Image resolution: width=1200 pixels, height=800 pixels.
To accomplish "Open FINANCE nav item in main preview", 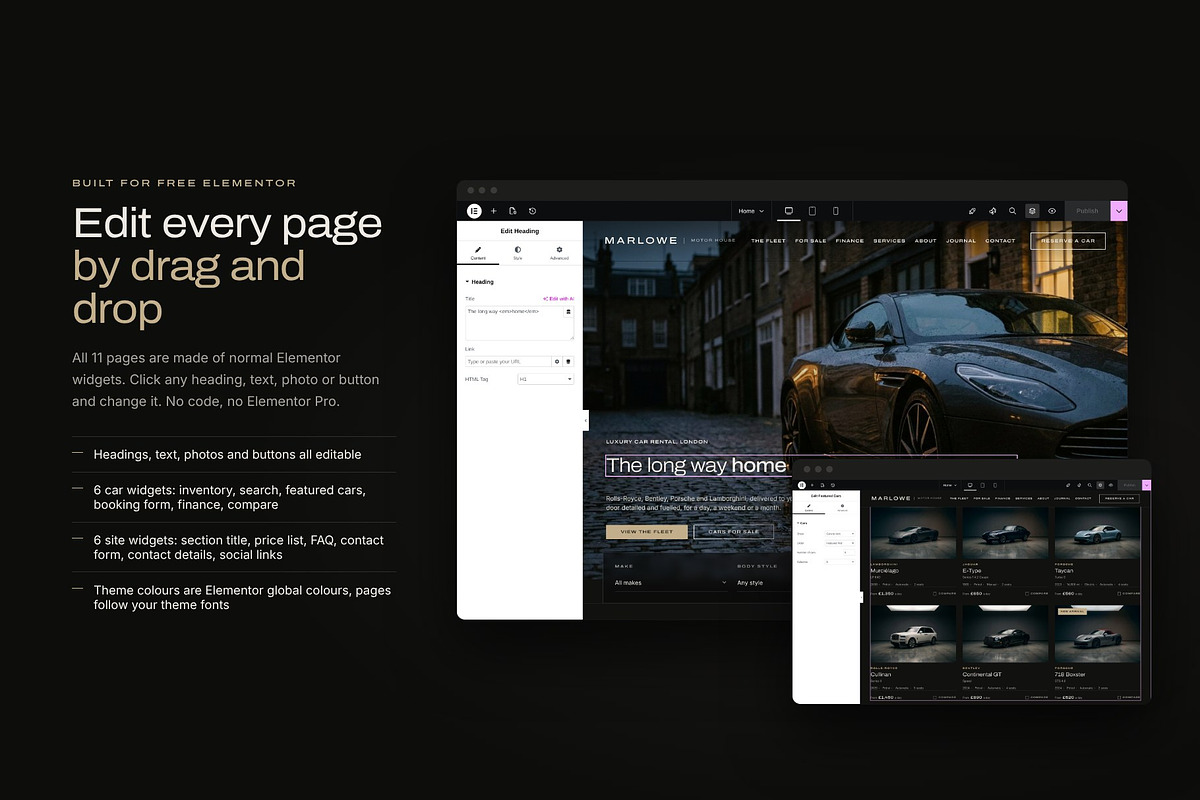I will [x=850, y=241].
